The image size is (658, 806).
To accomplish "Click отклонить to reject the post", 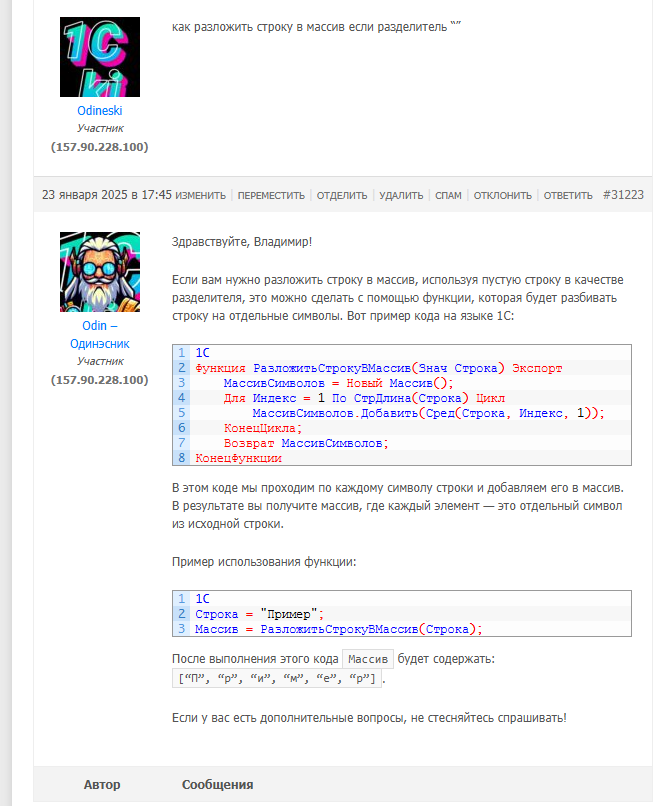I will tap(502, 195).
